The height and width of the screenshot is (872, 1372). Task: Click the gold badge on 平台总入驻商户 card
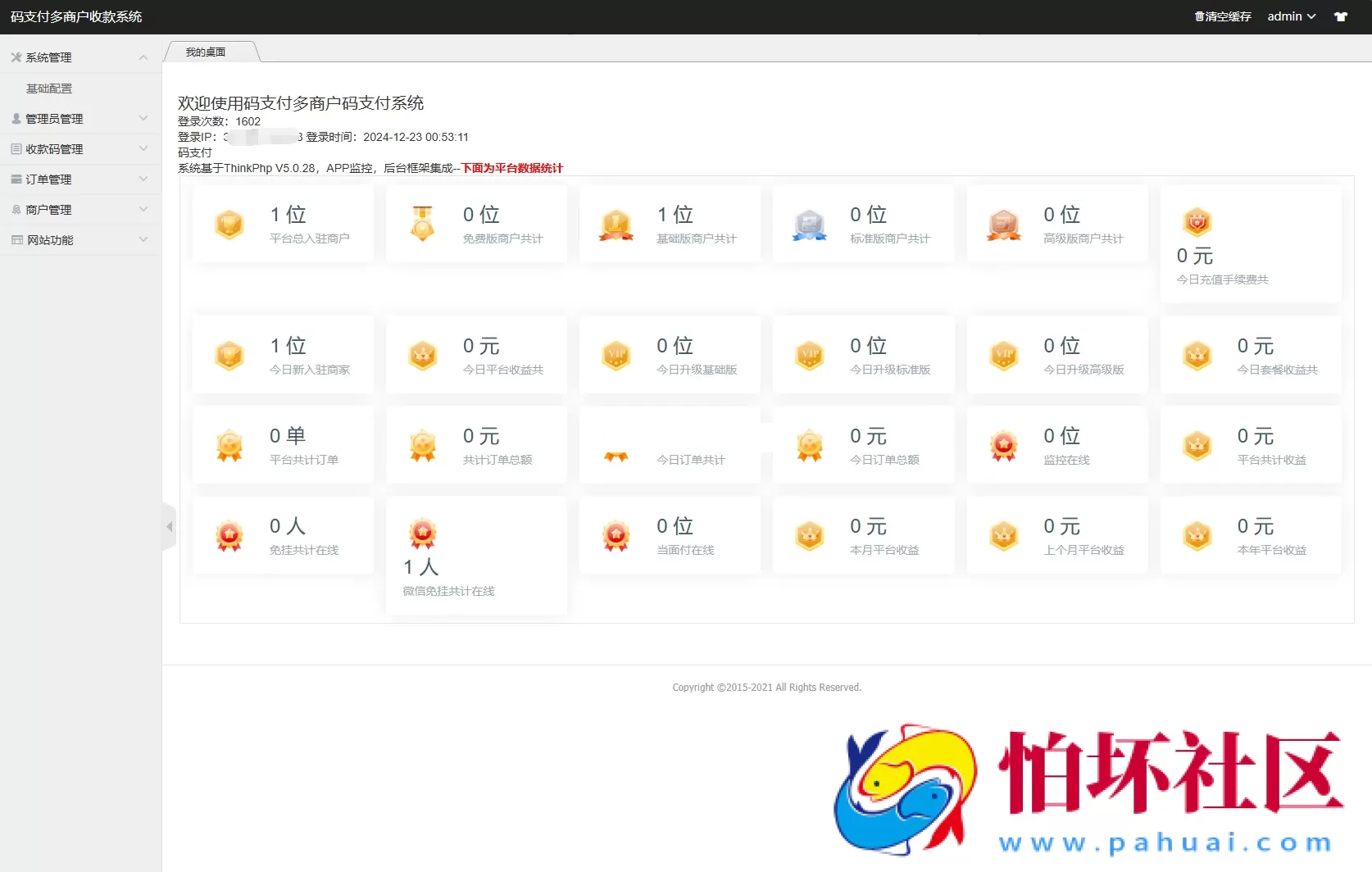click(229, 224)
